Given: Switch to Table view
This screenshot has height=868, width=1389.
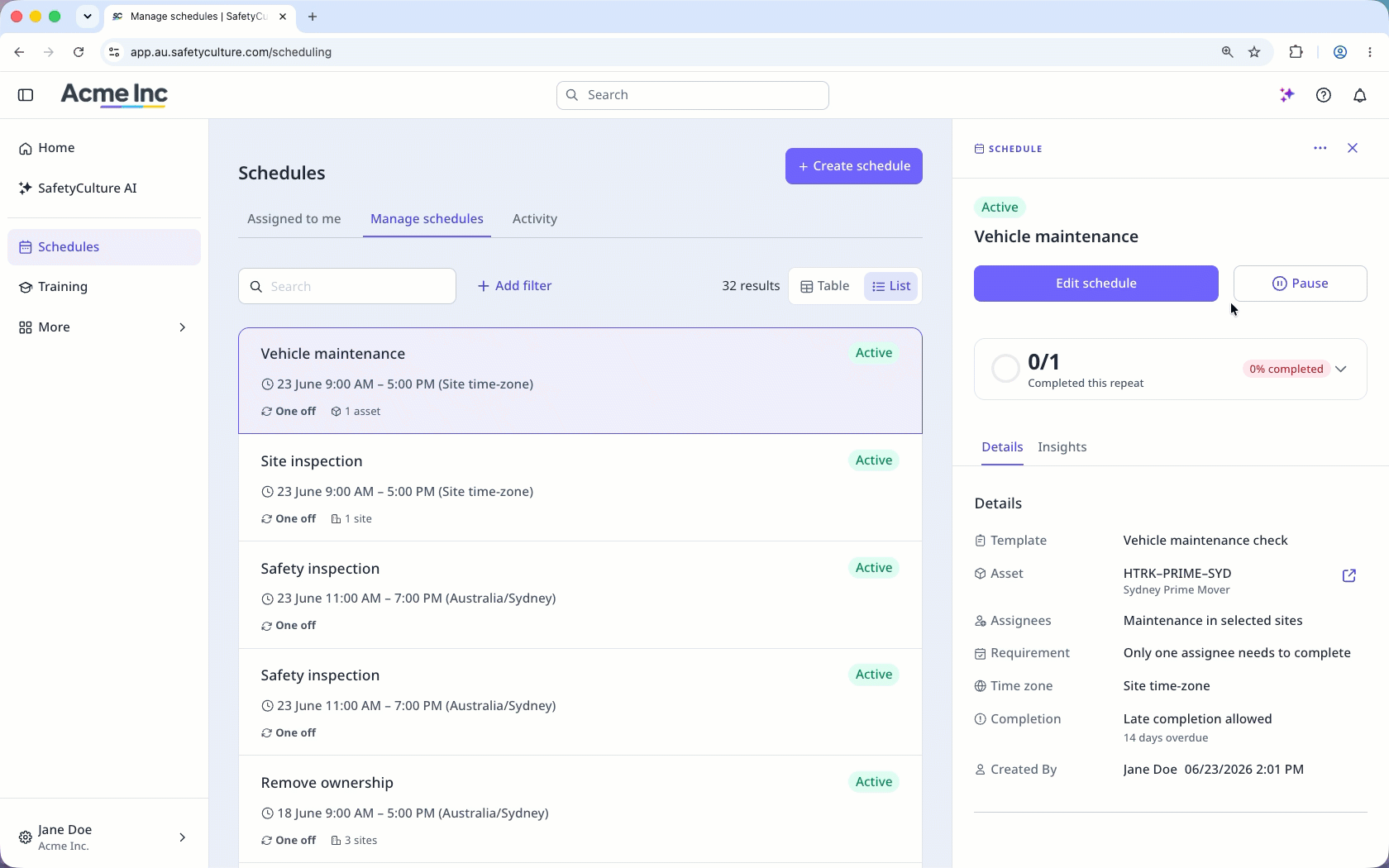Looking at the screenshot, I should pos(825,286).
